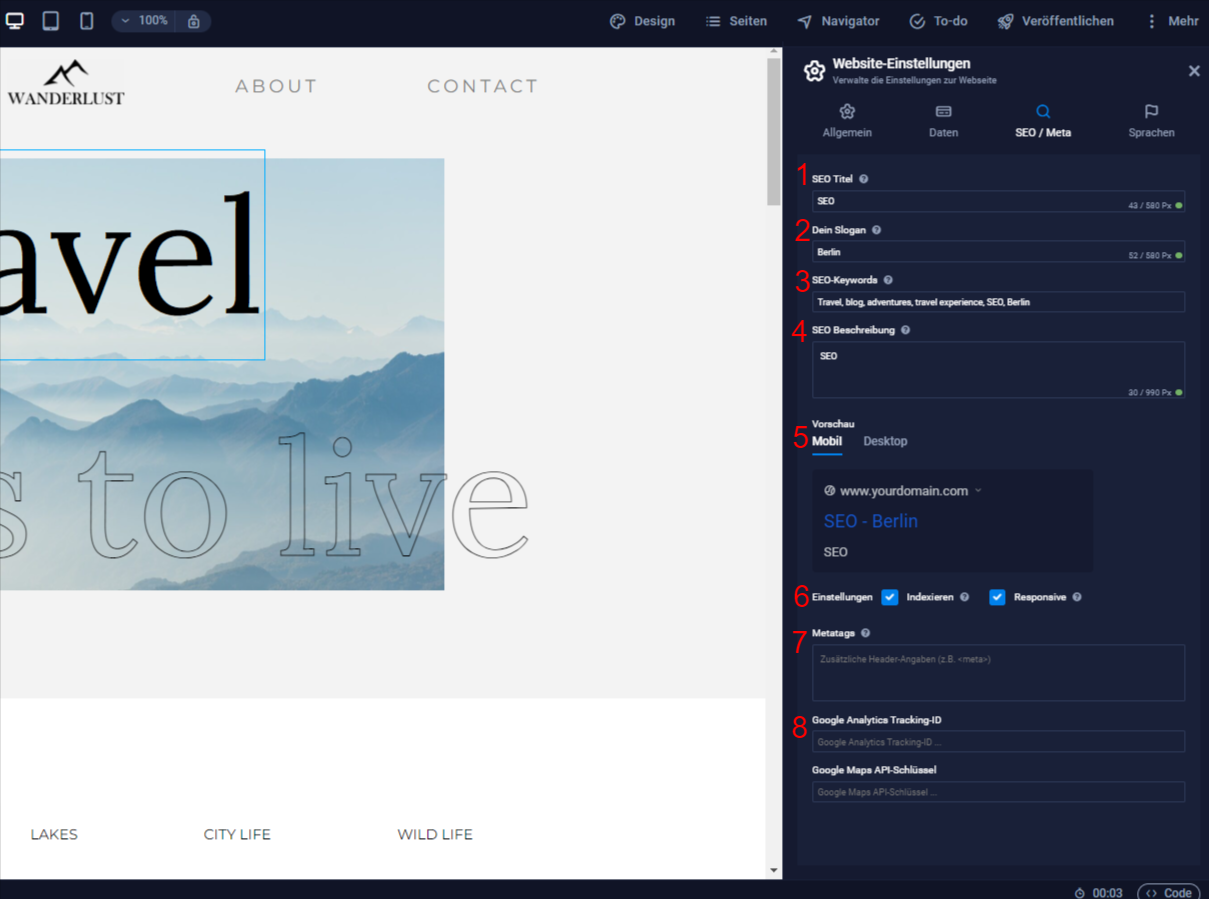Select the SEO / Meta tab
1209x899 pixels.
[1043, 120]
